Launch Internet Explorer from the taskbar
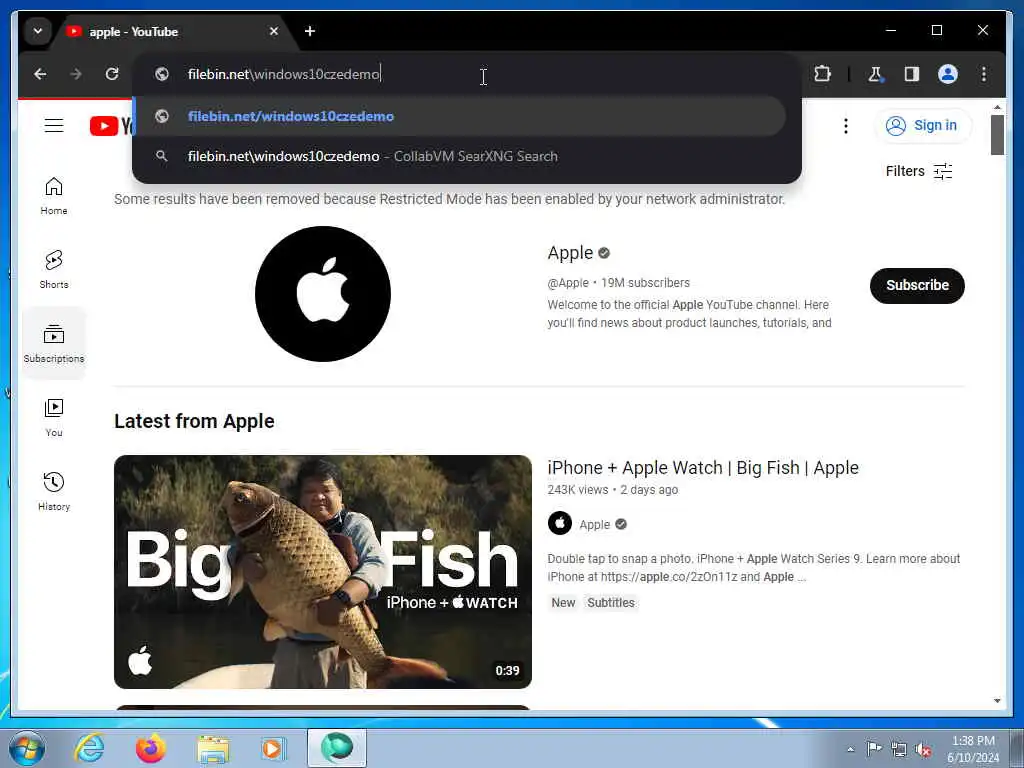The height and width of the screenshot is (768, 1024). (x=89, y=748)
